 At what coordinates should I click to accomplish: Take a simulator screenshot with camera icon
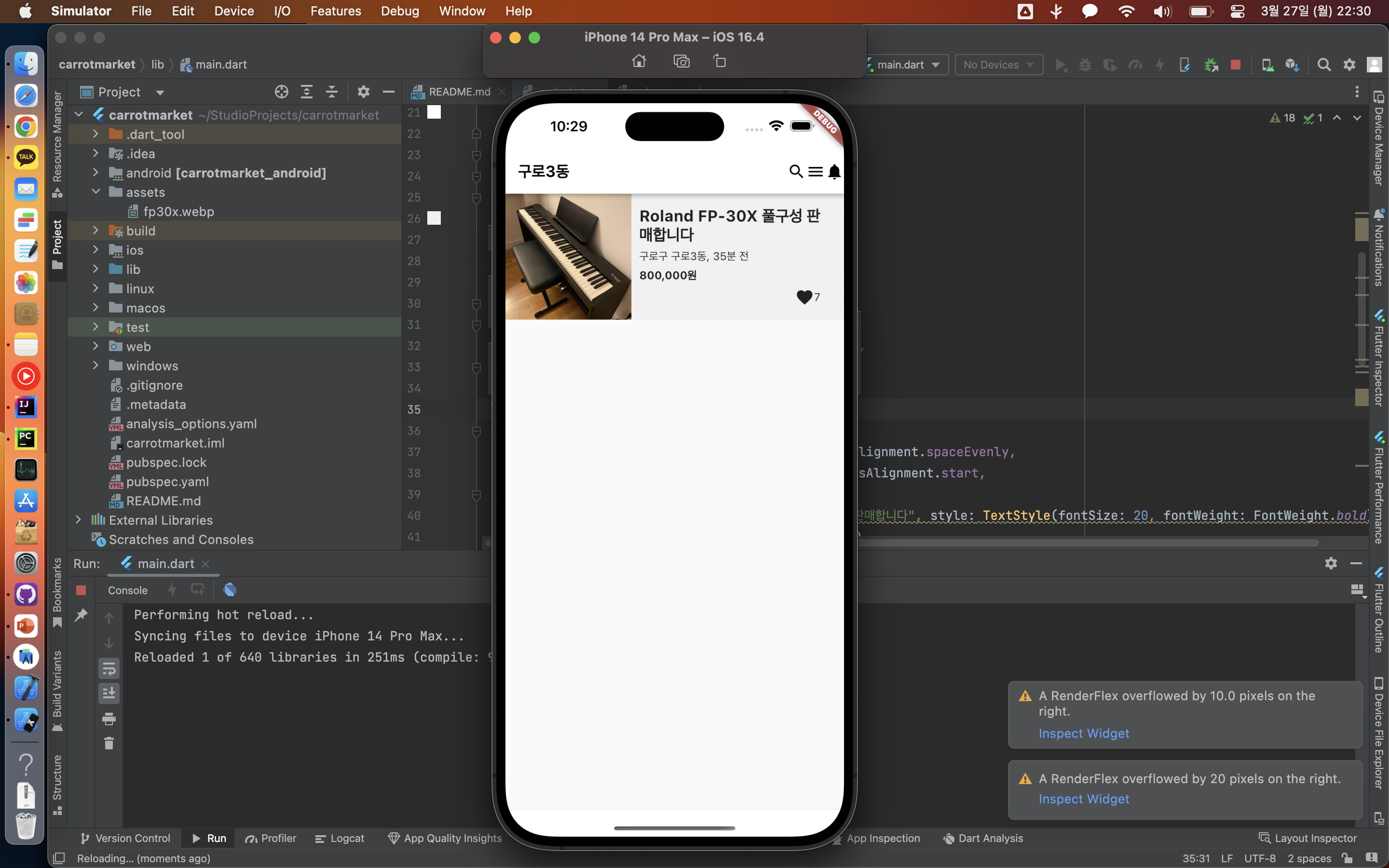tap(681, 61)
